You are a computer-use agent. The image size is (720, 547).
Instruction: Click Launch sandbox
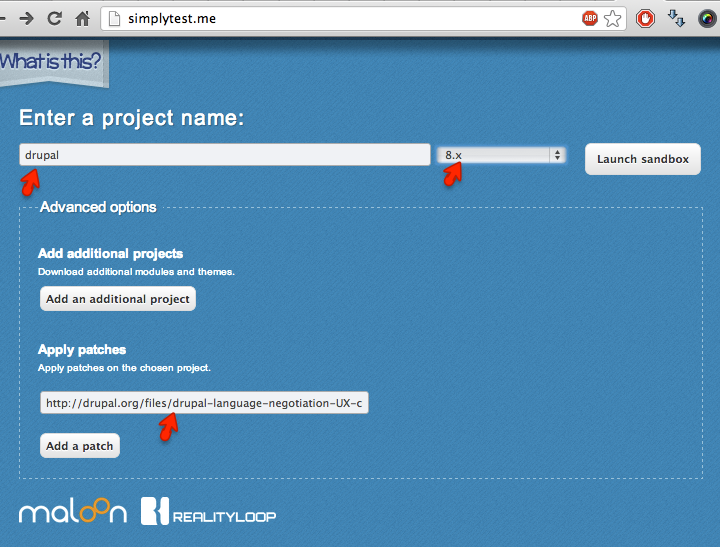(642, 159)
